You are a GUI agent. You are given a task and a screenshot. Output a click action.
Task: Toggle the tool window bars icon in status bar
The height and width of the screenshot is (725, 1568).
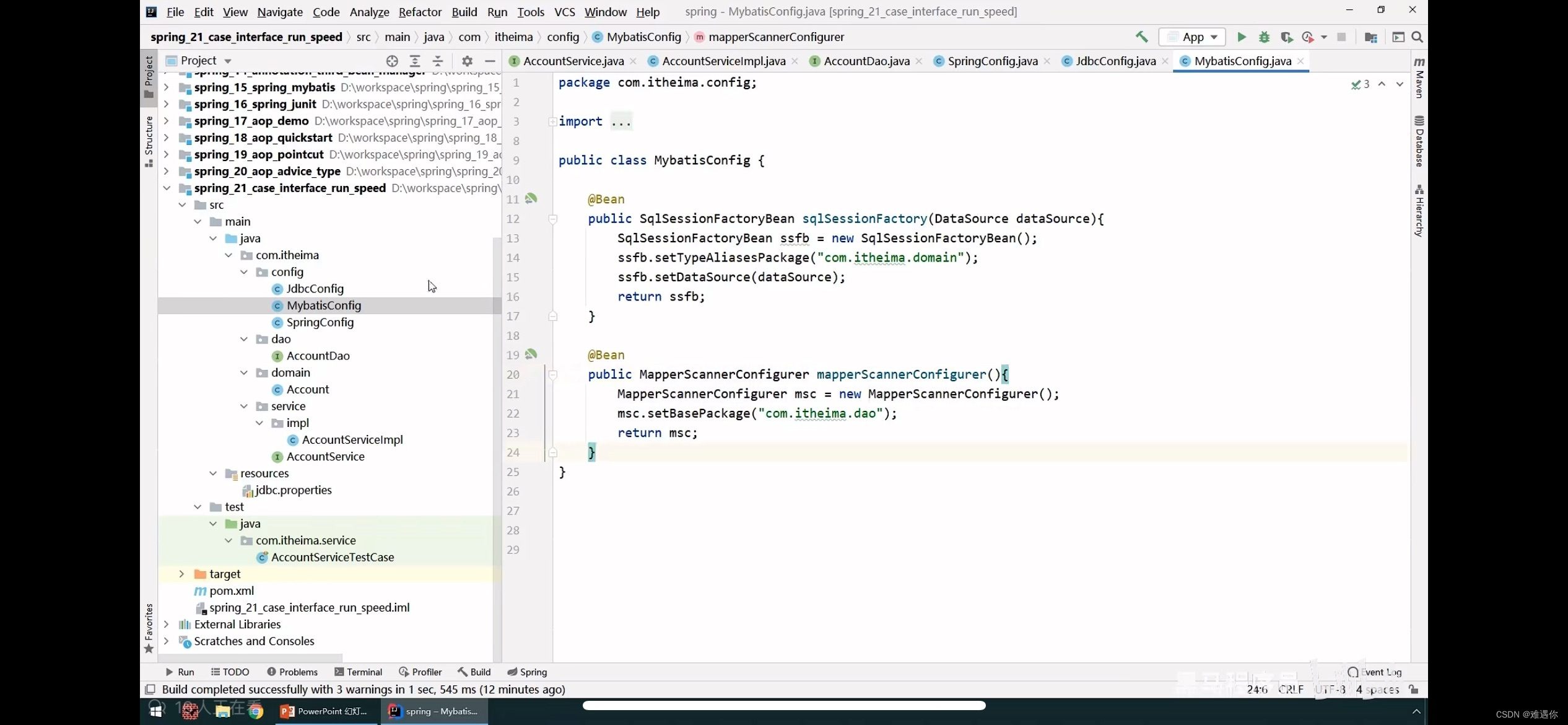150,689
